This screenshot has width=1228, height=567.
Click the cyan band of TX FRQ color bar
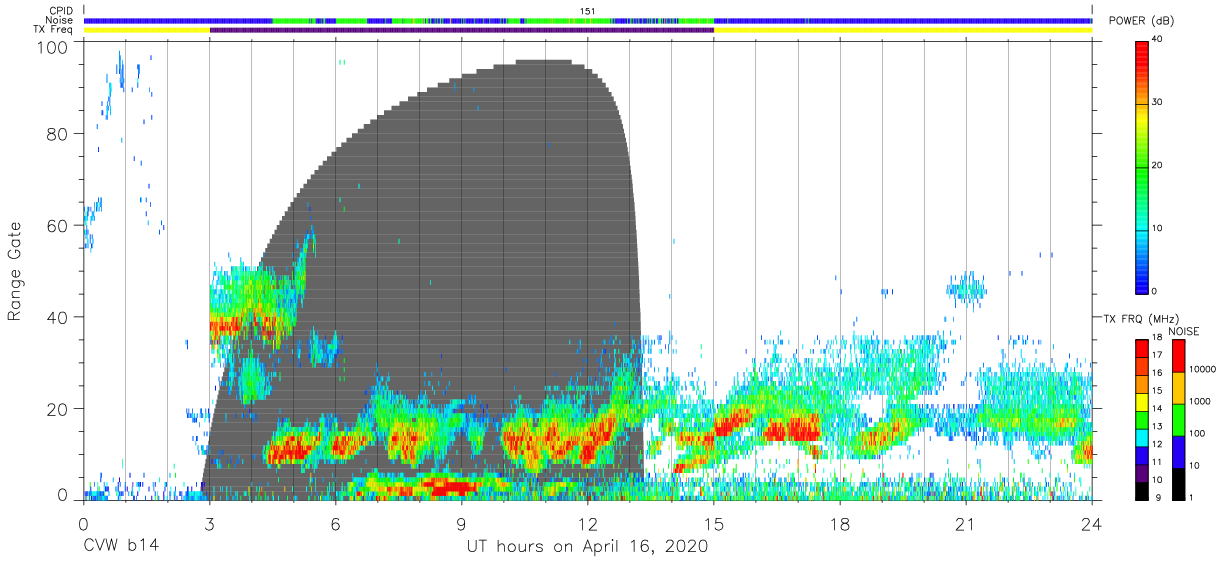point(1142,437)
